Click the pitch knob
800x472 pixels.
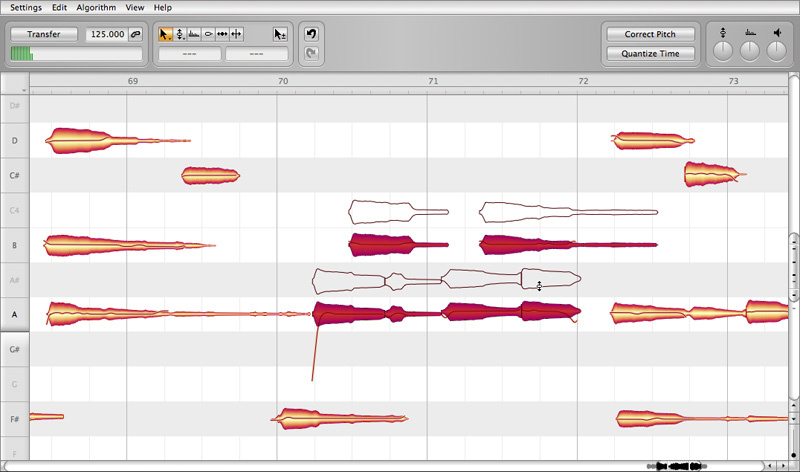[x=723, y=52]
